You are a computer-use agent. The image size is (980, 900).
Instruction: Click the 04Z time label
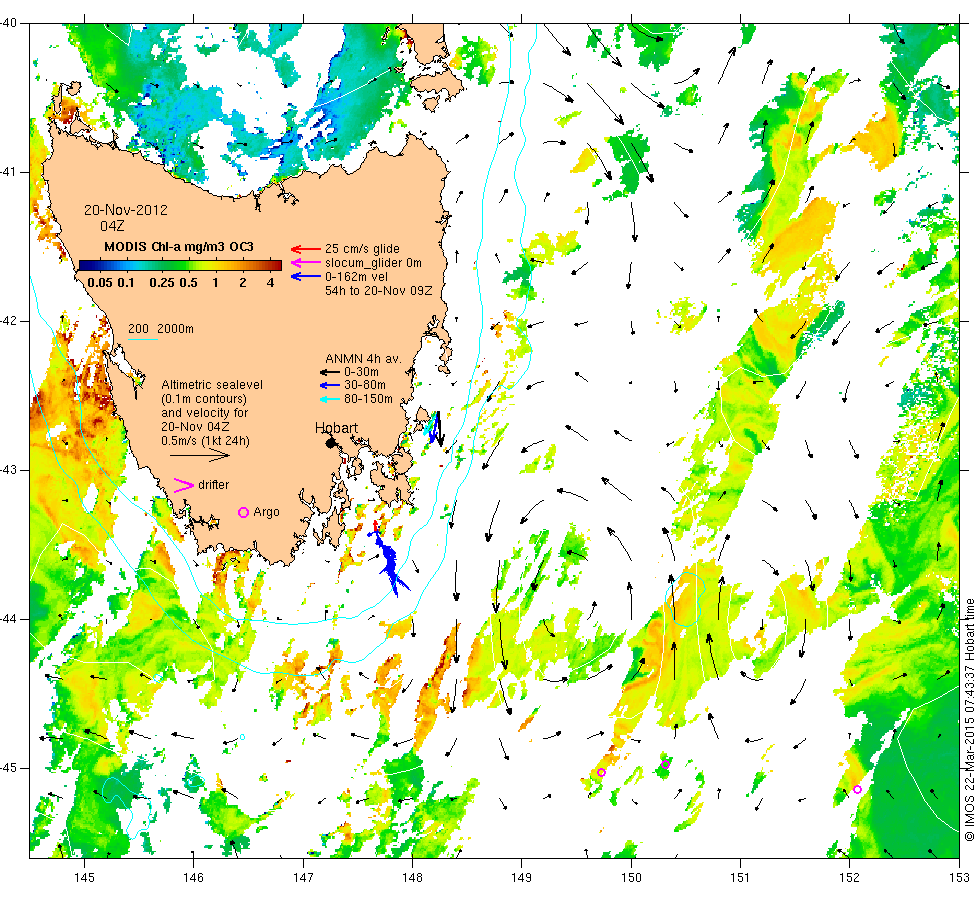(112, 226)
